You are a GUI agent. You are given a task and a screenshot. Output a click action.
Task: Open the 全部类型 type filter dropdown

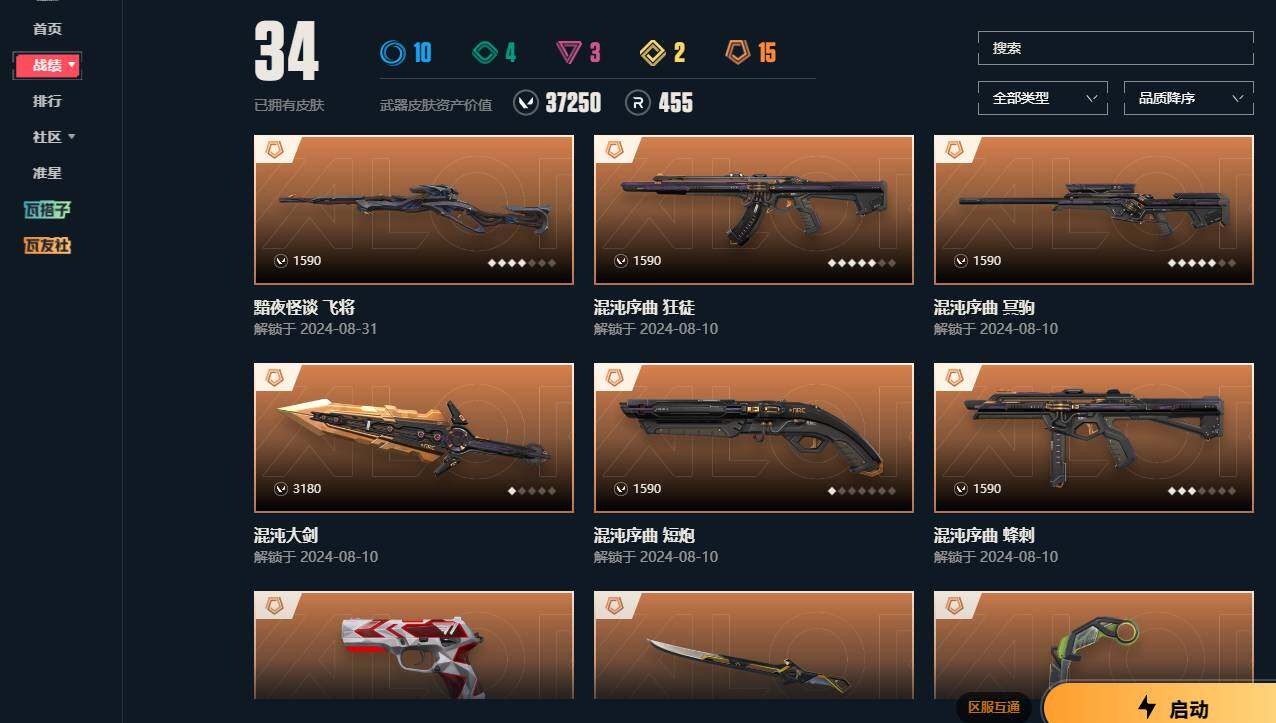(1043, 98)
